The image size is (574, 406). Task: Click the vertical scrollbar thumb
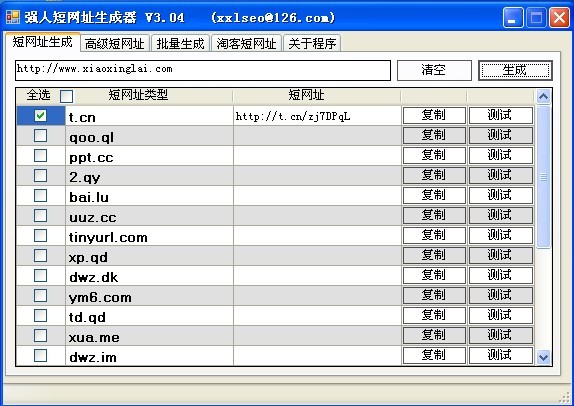click(x=544, y=177)
